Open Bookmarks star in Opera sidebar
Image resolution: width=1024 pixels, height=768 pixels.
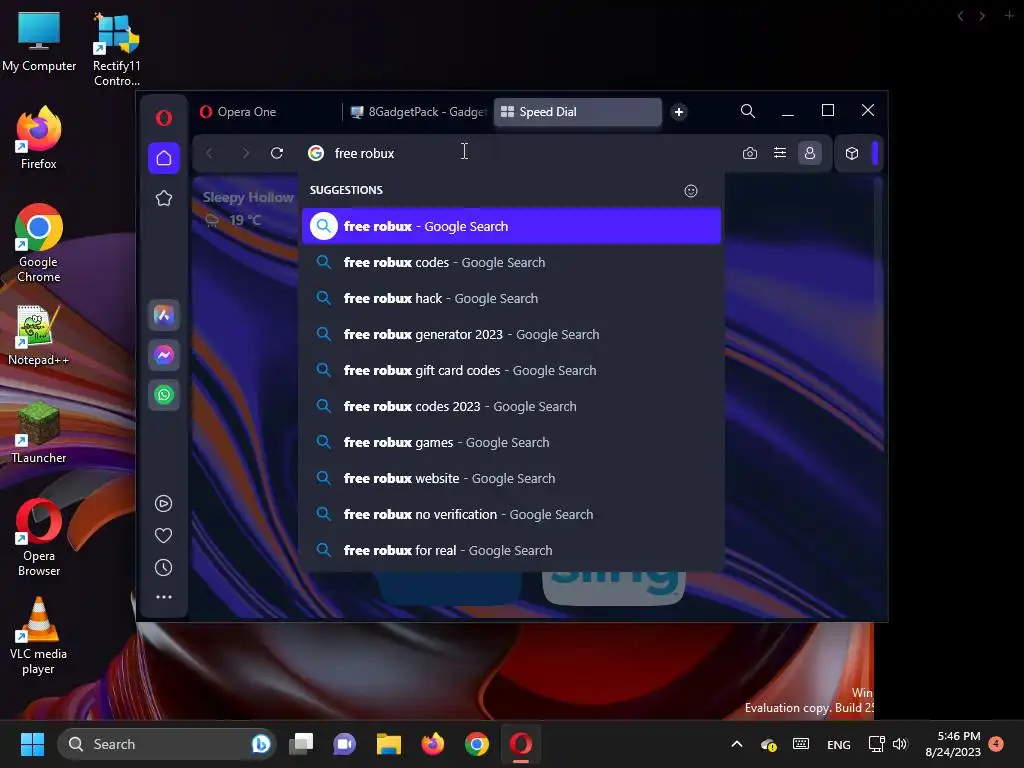coord(164,198)
